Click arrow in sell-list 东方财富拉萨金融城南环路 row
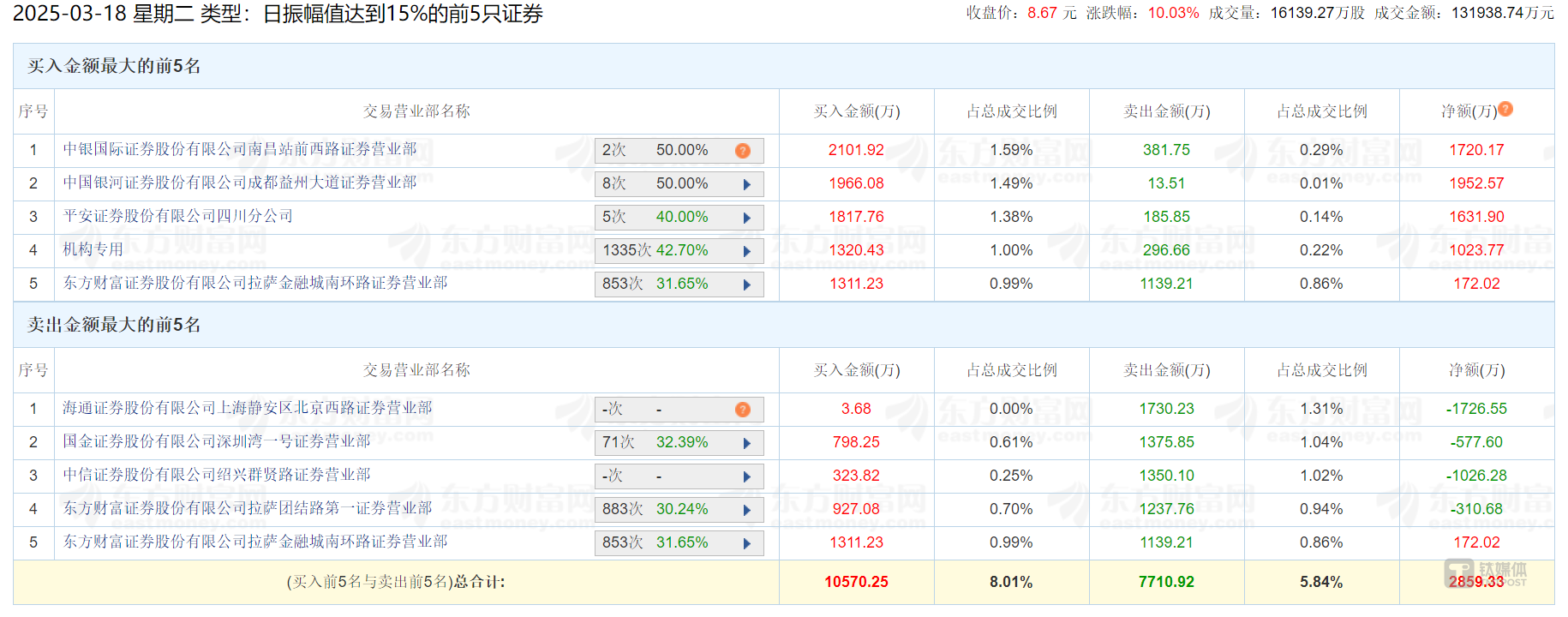This screenshot has height=617, width=1568. pyautogui.click(x=747, y=543)
